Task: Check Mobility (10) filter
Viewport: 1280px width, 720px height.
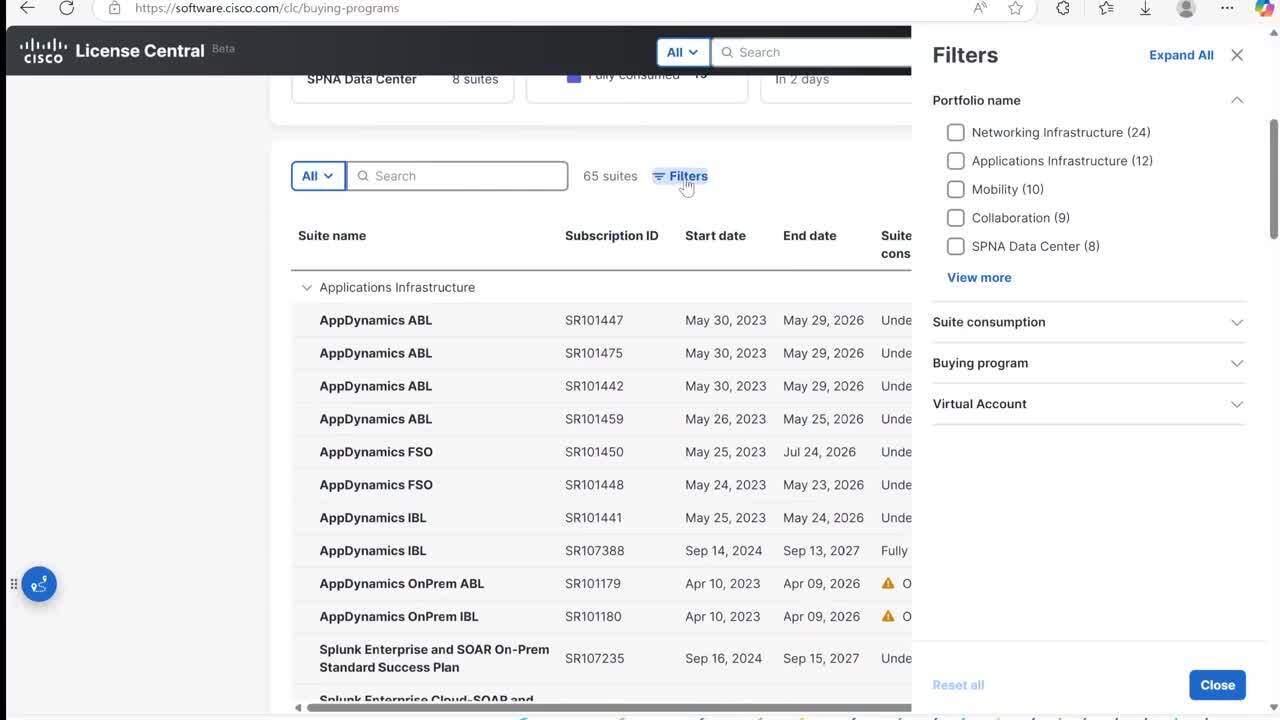Action: coord(956,189)
